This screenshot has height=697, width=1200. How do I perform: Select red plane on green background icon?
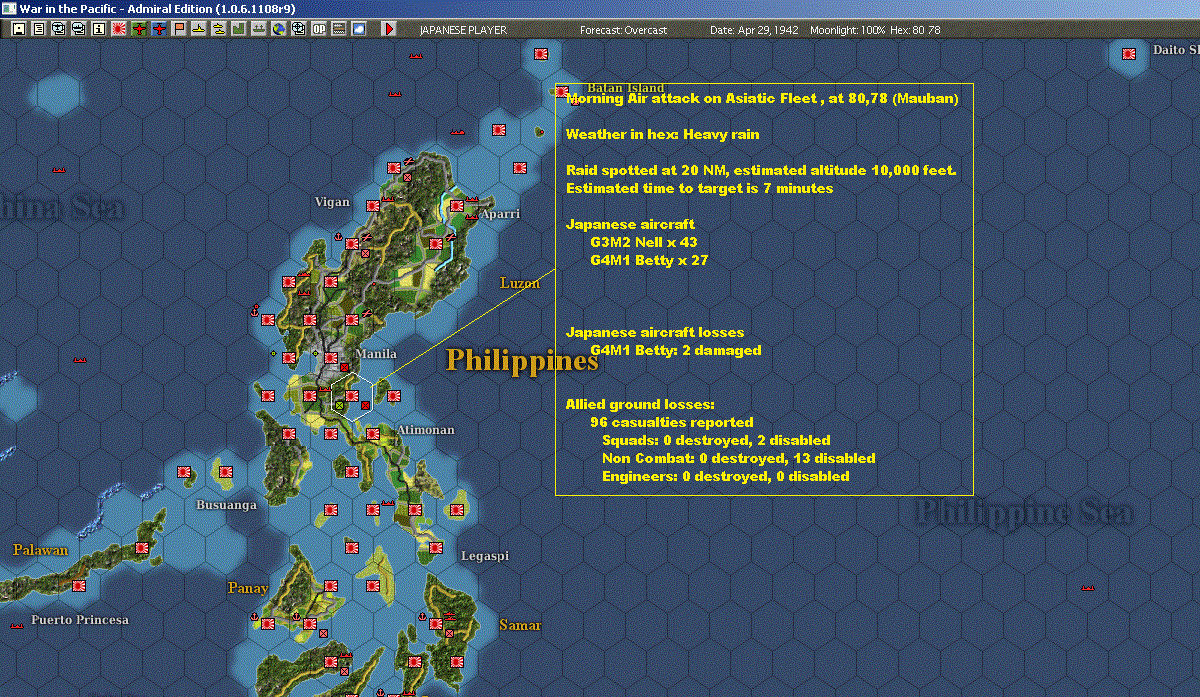pyautogui.click(x=139, y=30)
